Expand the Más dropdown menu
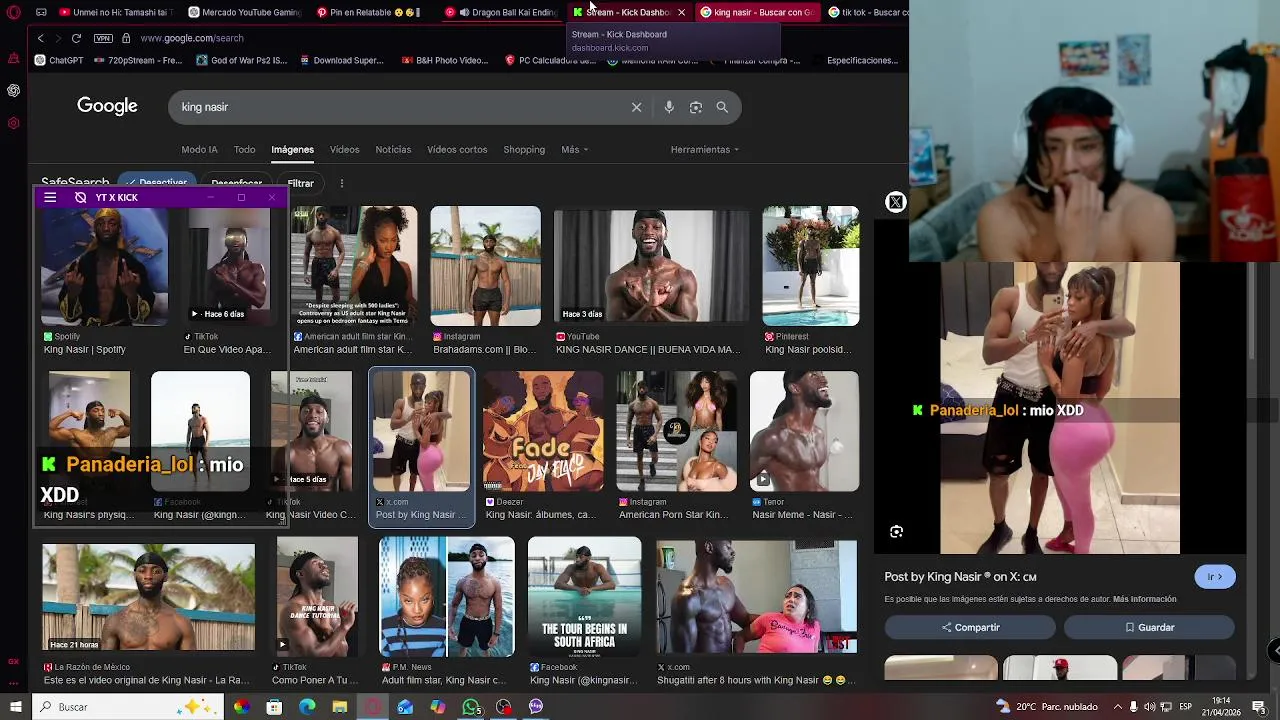 point(574,149)
